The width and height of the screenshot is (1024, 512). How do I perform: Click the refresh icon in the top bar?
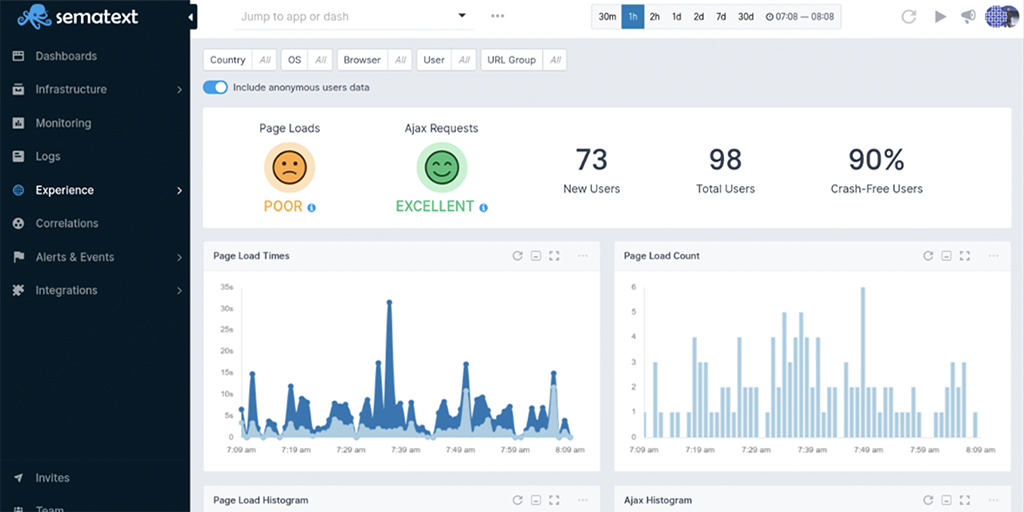[909, 17]
